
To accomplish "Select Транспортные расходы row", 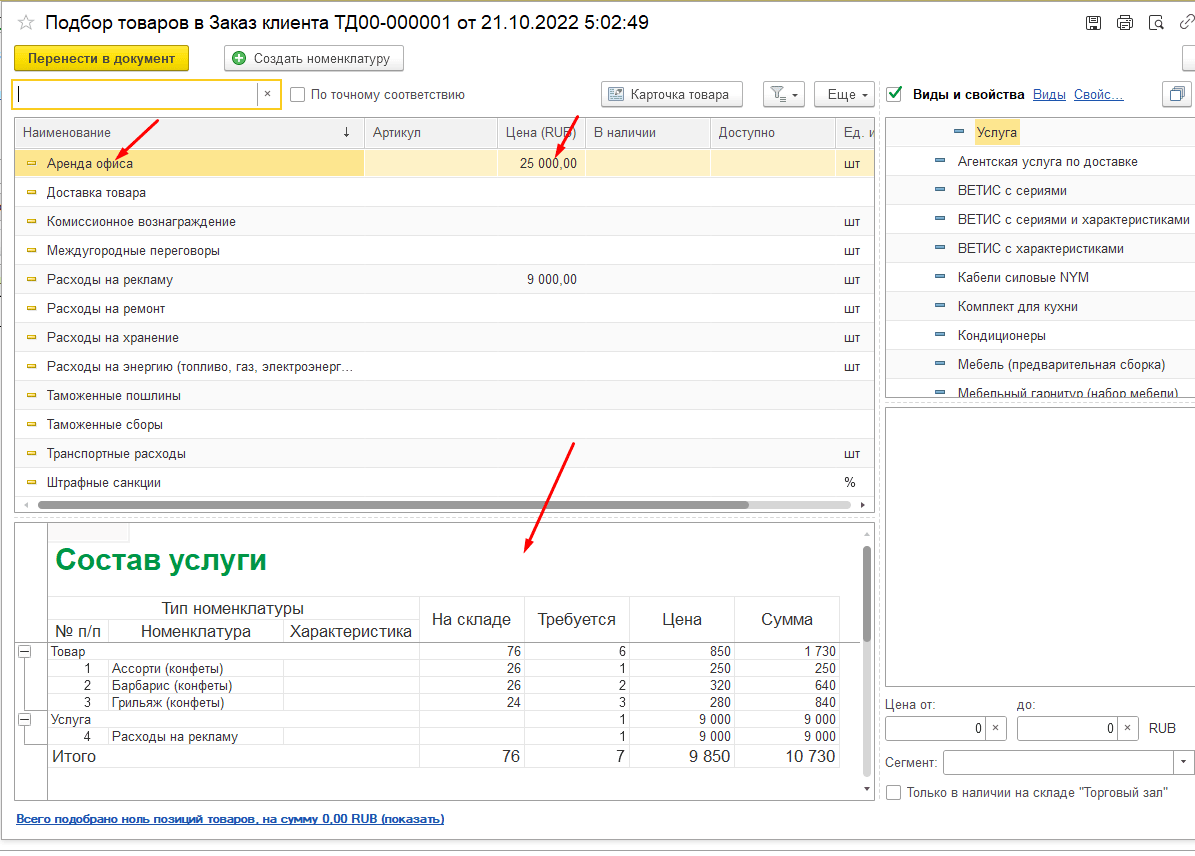I will pyautogui.click(x=444, y=453).
